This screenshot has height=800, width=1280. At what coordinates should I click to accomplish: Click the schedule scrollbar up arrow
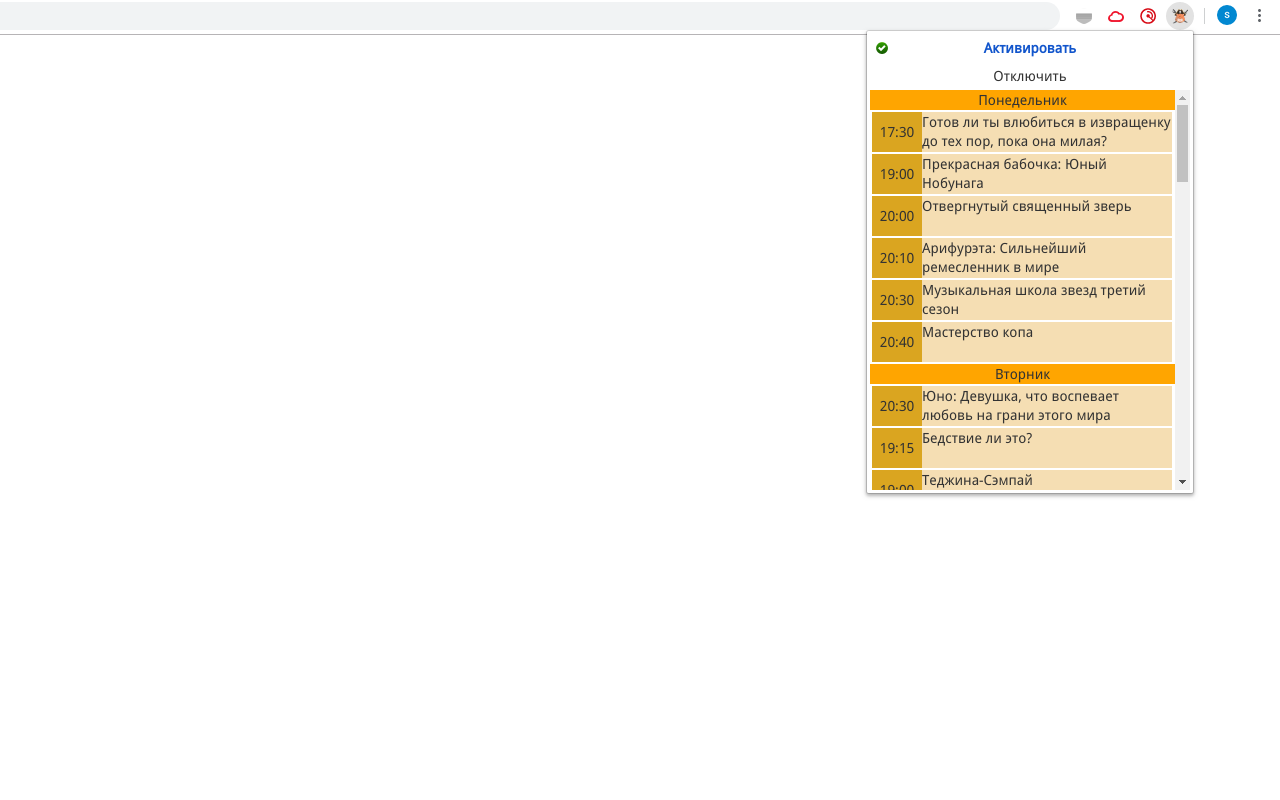tap(1183, 98)
